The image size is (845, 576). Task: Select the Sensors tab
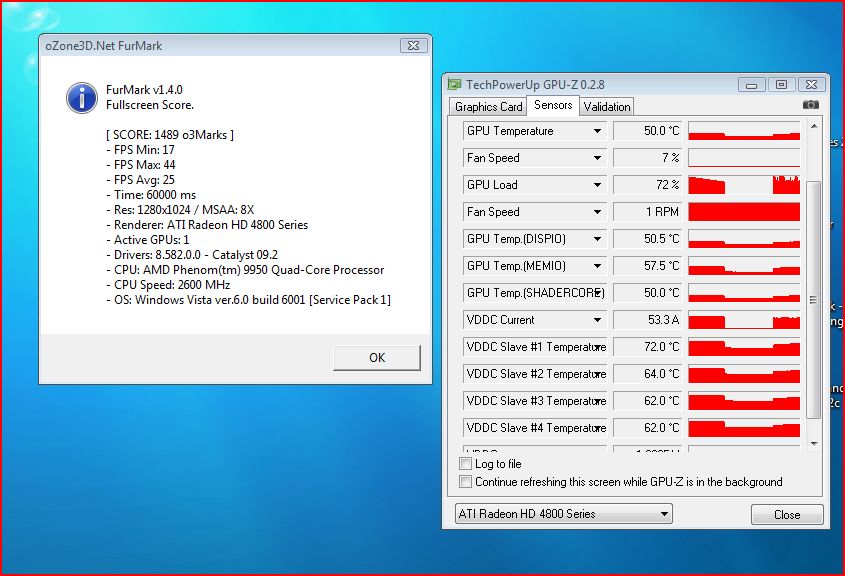point(553,105)
